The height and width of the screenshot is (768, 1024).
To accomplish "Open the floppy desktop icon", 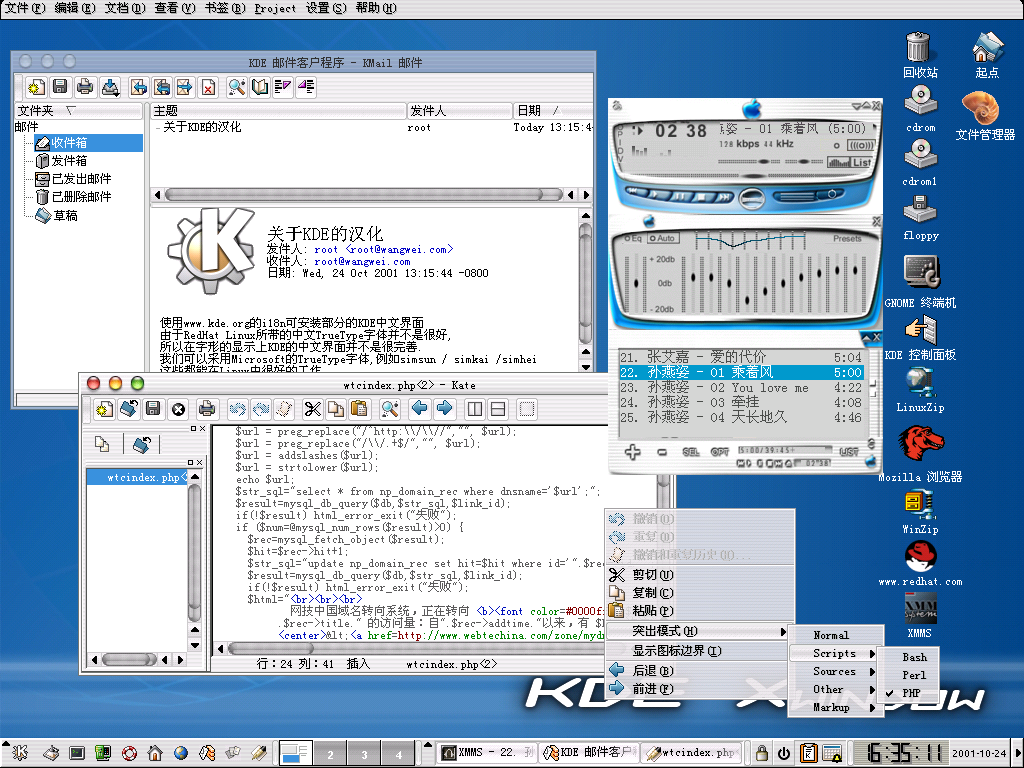I will coord(920,217).
